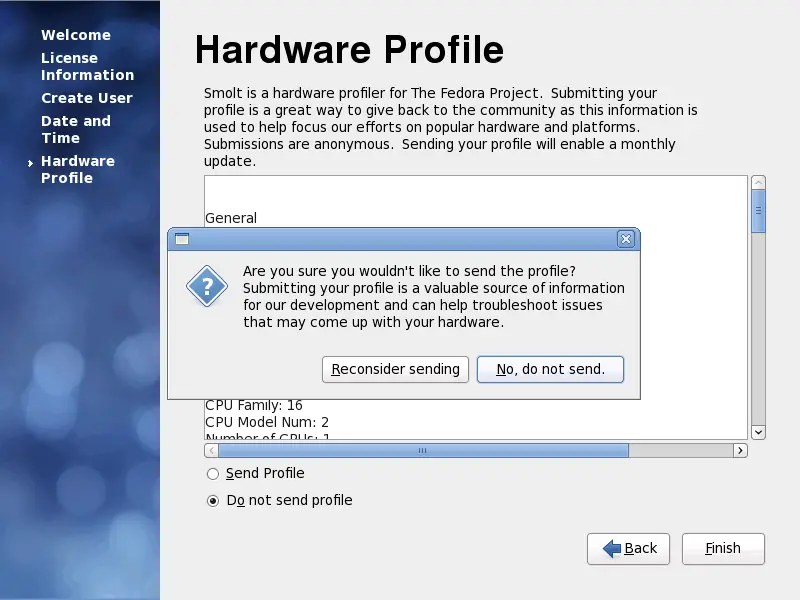The width and height of the screenshot is (800, 600).
Task: Select 'Create User' in the sidebar
Action: 87,98
